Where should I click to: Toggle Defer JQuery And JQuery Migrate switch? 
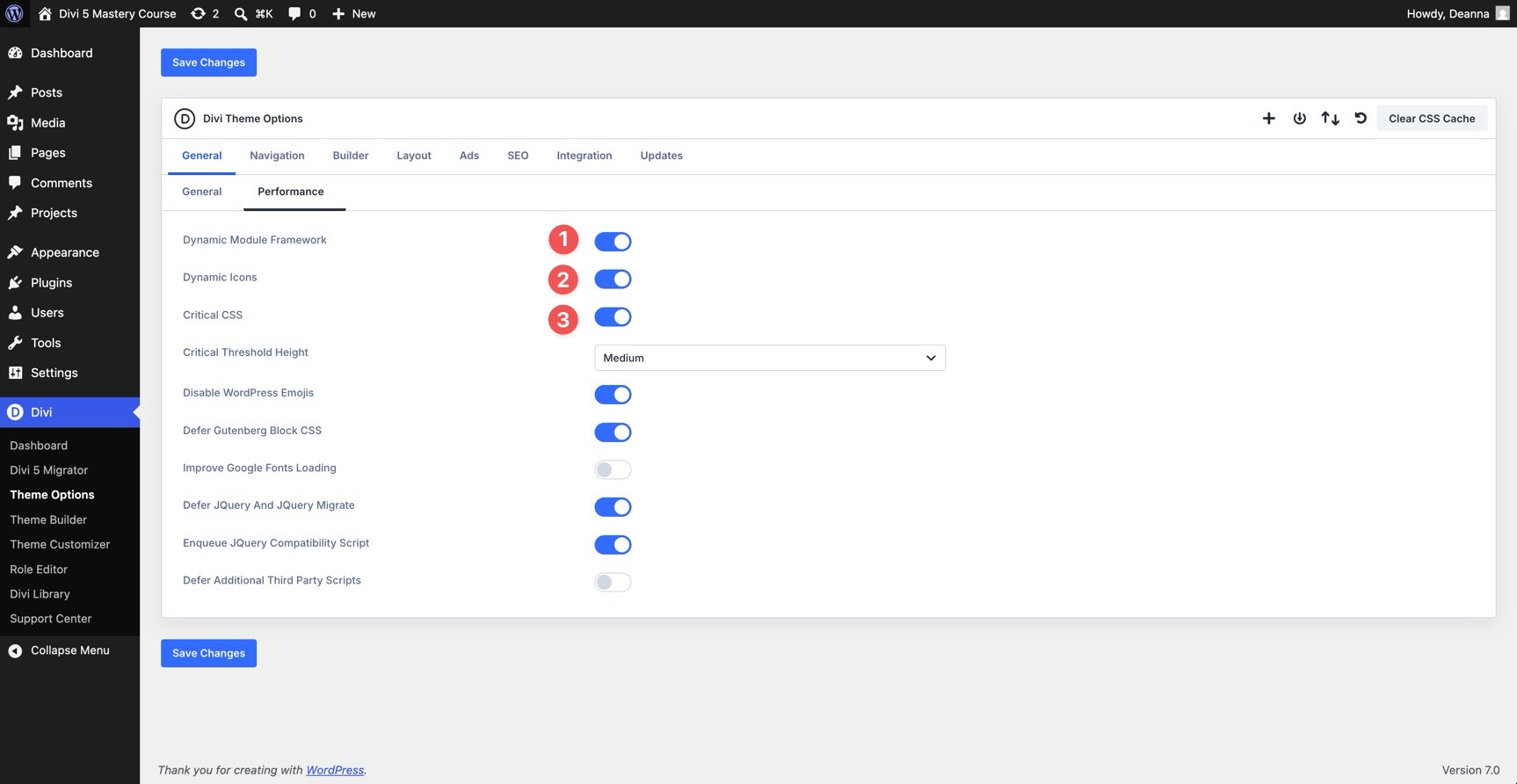pyautogui.click(x=613, y=507)
